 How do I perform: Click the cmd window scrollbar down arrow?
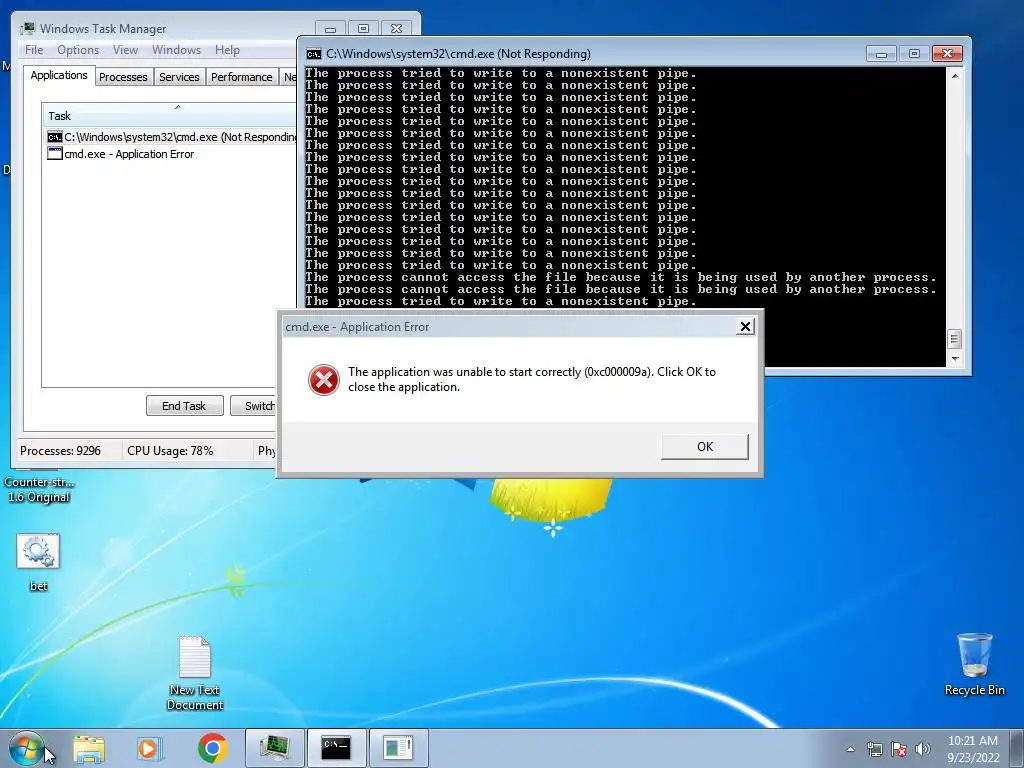pyautogui.click(x=955, y=359)
